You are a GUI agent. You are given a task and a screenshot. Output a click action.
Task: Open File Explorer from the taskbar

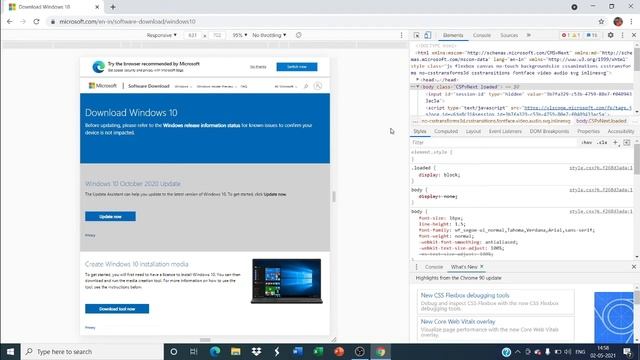[236, 351]
